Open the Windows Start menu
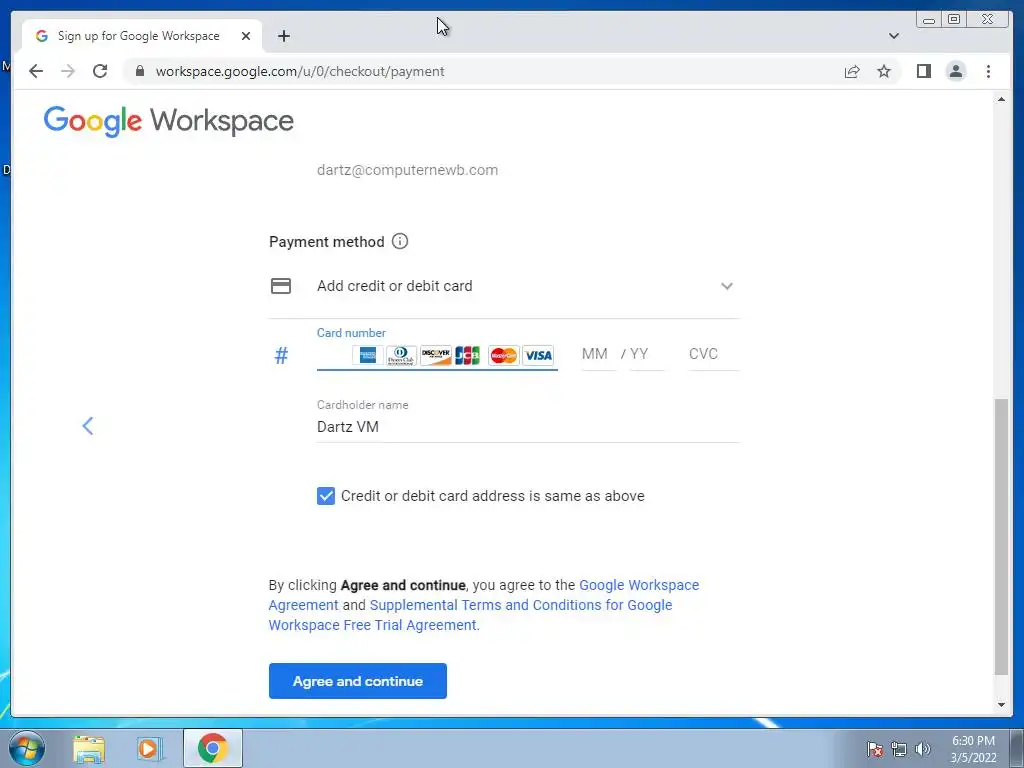The width and height of the screenshot is (1024, 768). pos(27,748)
